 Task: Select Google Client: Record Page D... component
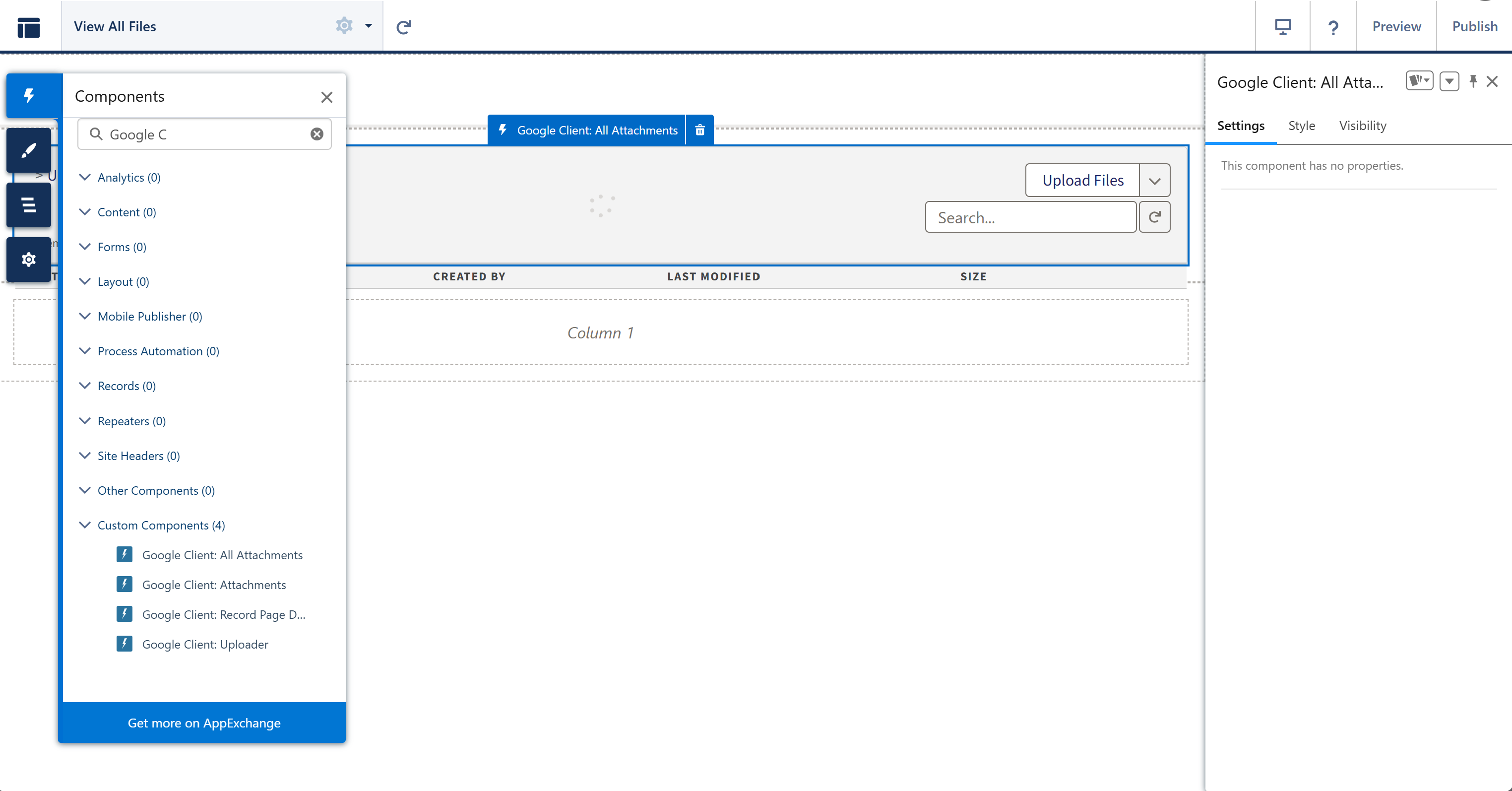tap(211, 614)
